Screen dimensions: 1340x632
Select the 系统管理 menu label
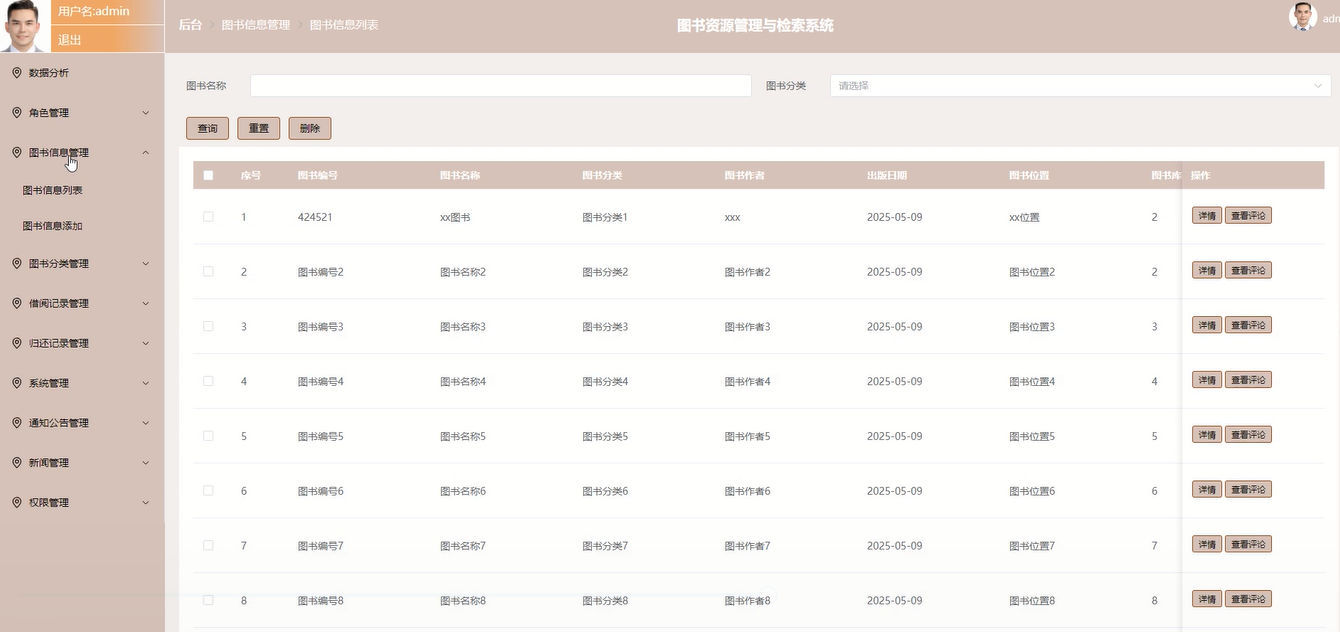pyautogui.click(x=49, y=383)
